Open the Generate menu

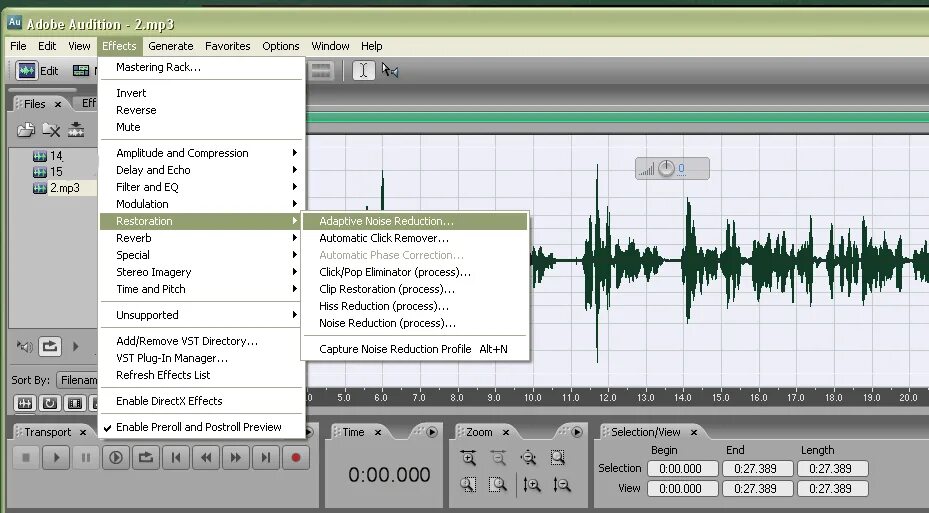click(x=171, y=46)
